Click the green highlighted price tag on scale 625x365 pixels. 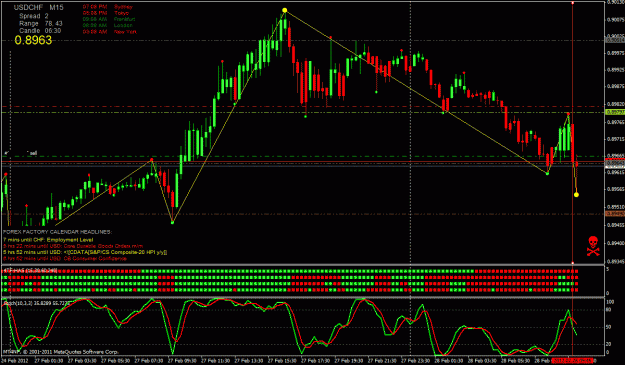[x=615, y=112]
